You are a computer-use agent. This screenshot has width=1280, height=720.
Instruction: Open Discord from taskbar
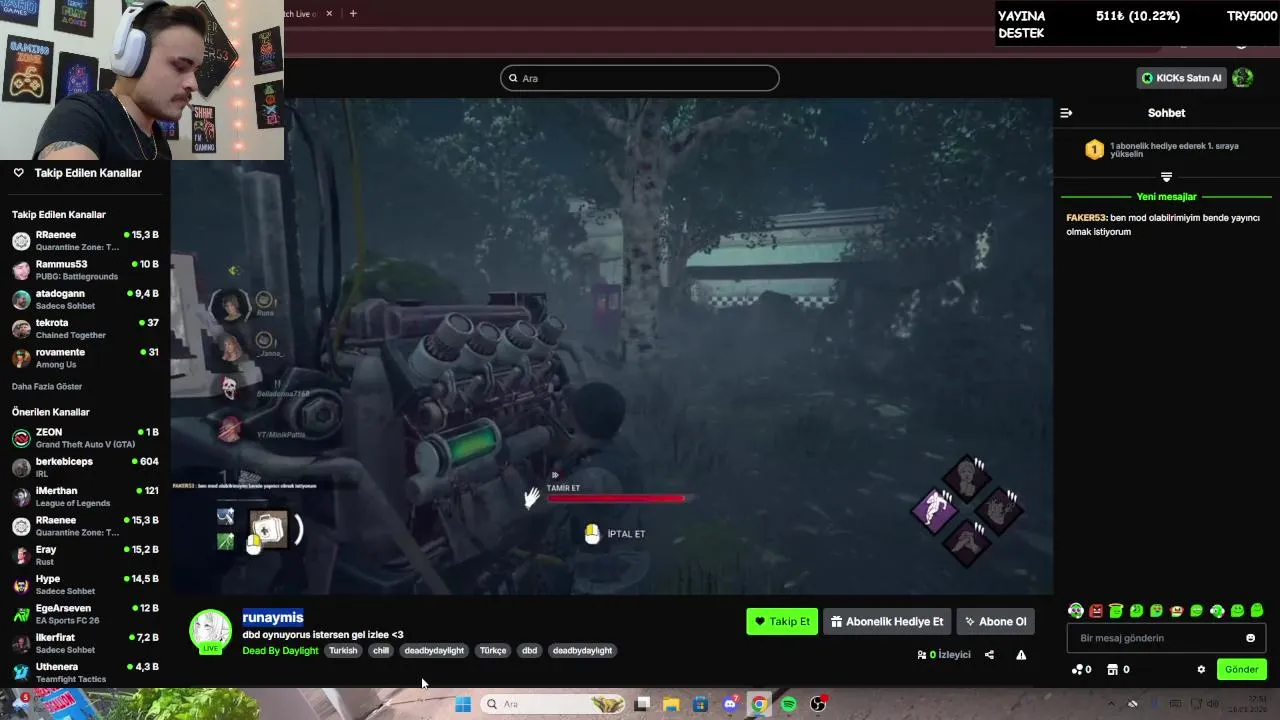[x=730, y=704]
